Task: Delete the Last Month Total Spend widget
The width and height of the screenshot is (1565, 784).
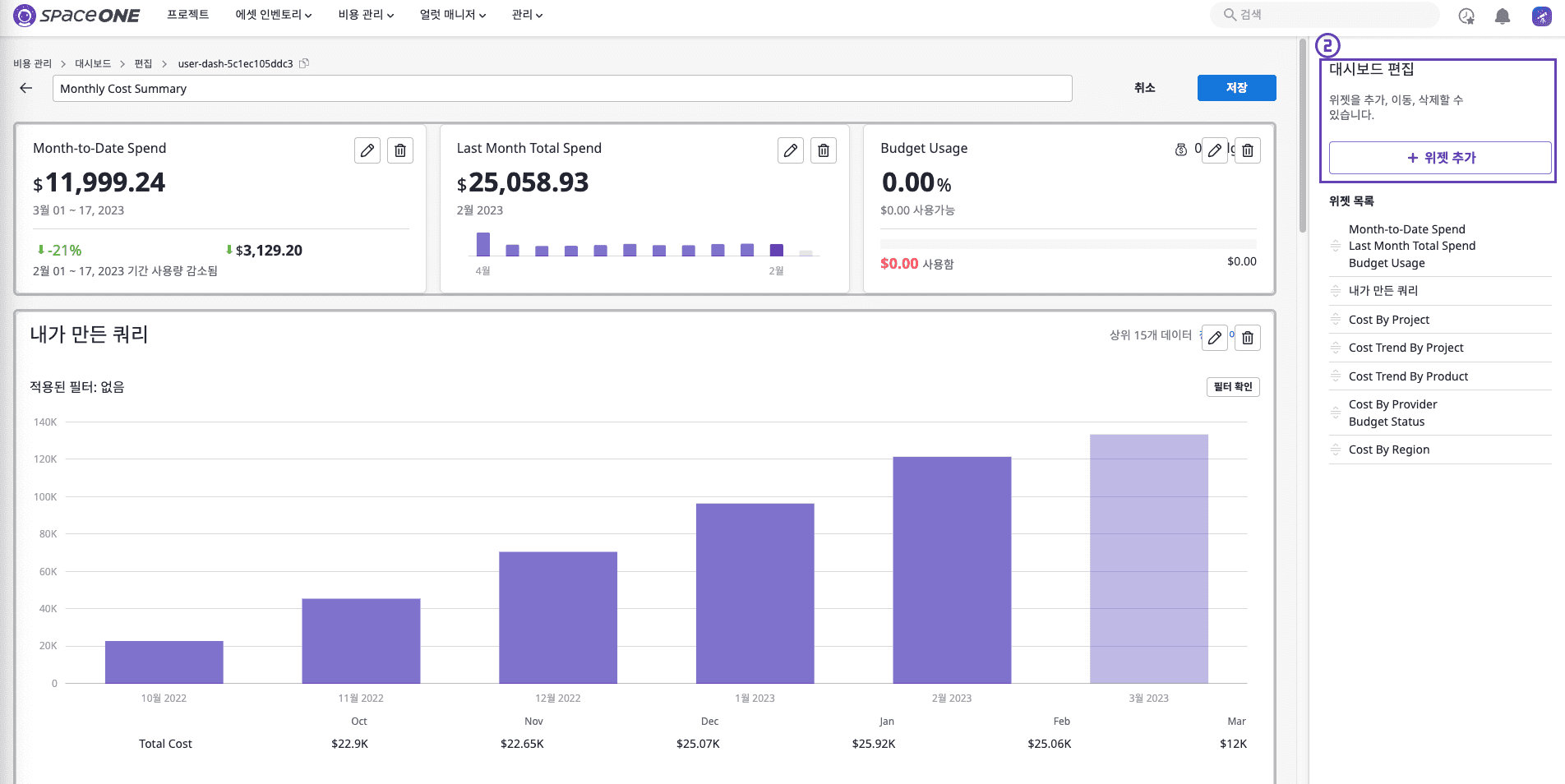Action: tap(824, 150)
